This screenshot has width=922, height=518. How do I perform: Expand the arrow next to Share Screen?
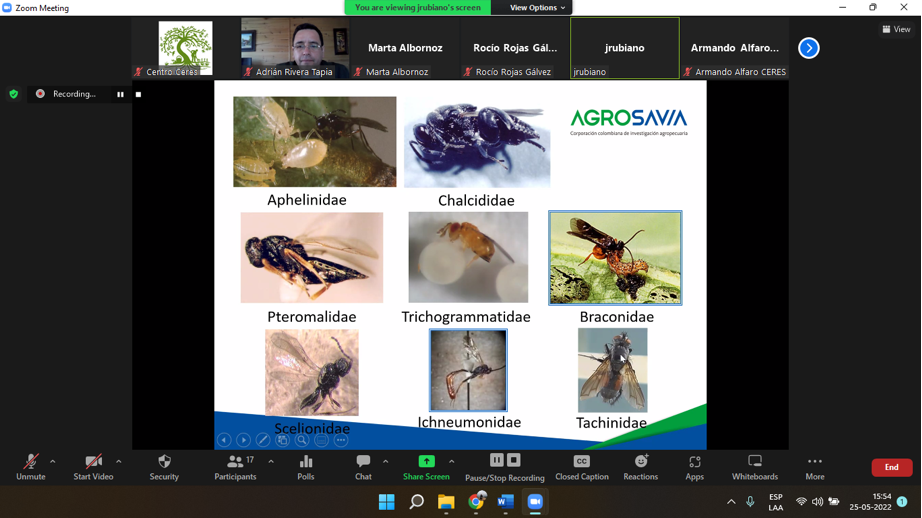pos(452,462)
